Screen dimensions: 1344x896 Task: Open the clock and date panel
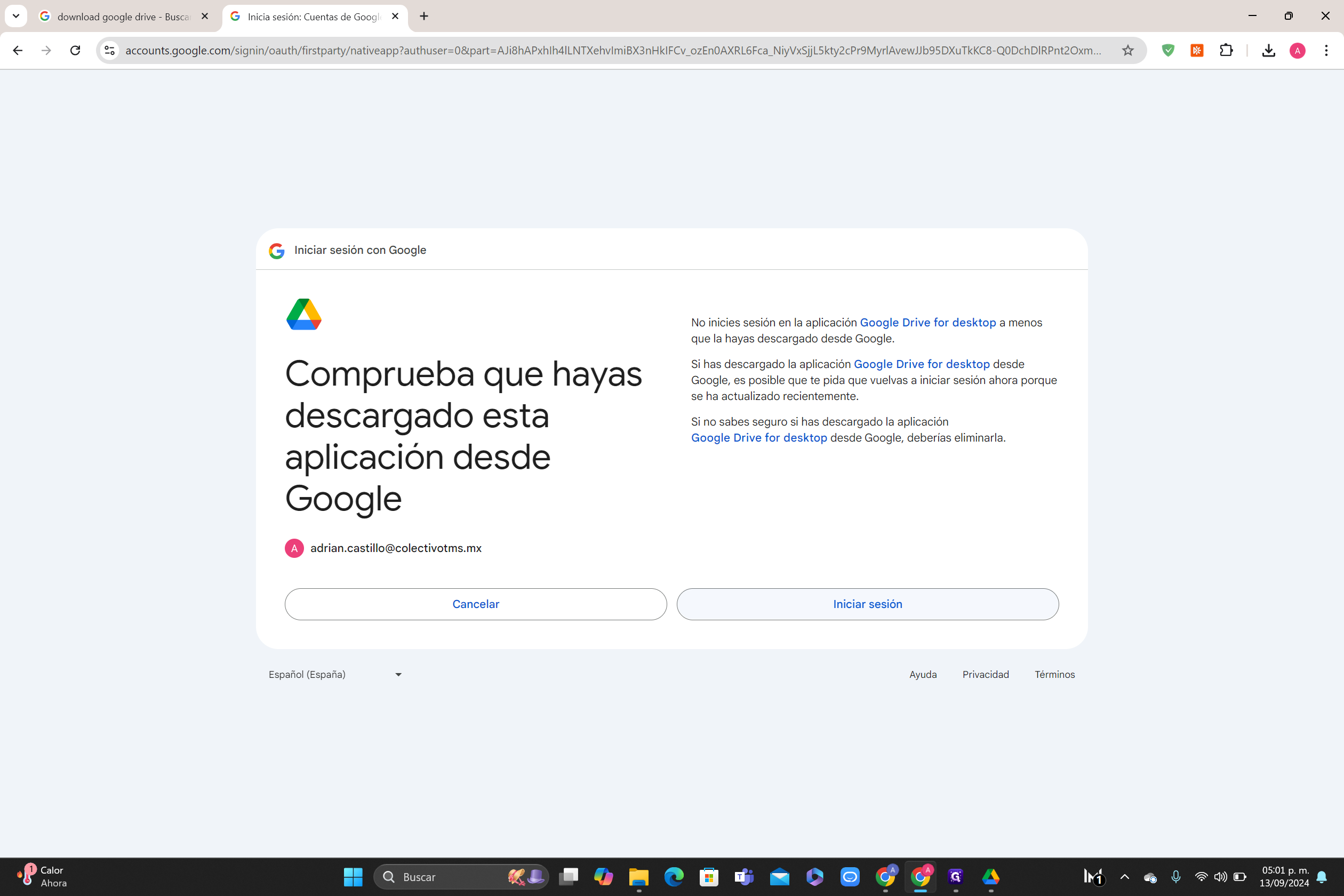pyautogui.click(x=1284, y=877)
